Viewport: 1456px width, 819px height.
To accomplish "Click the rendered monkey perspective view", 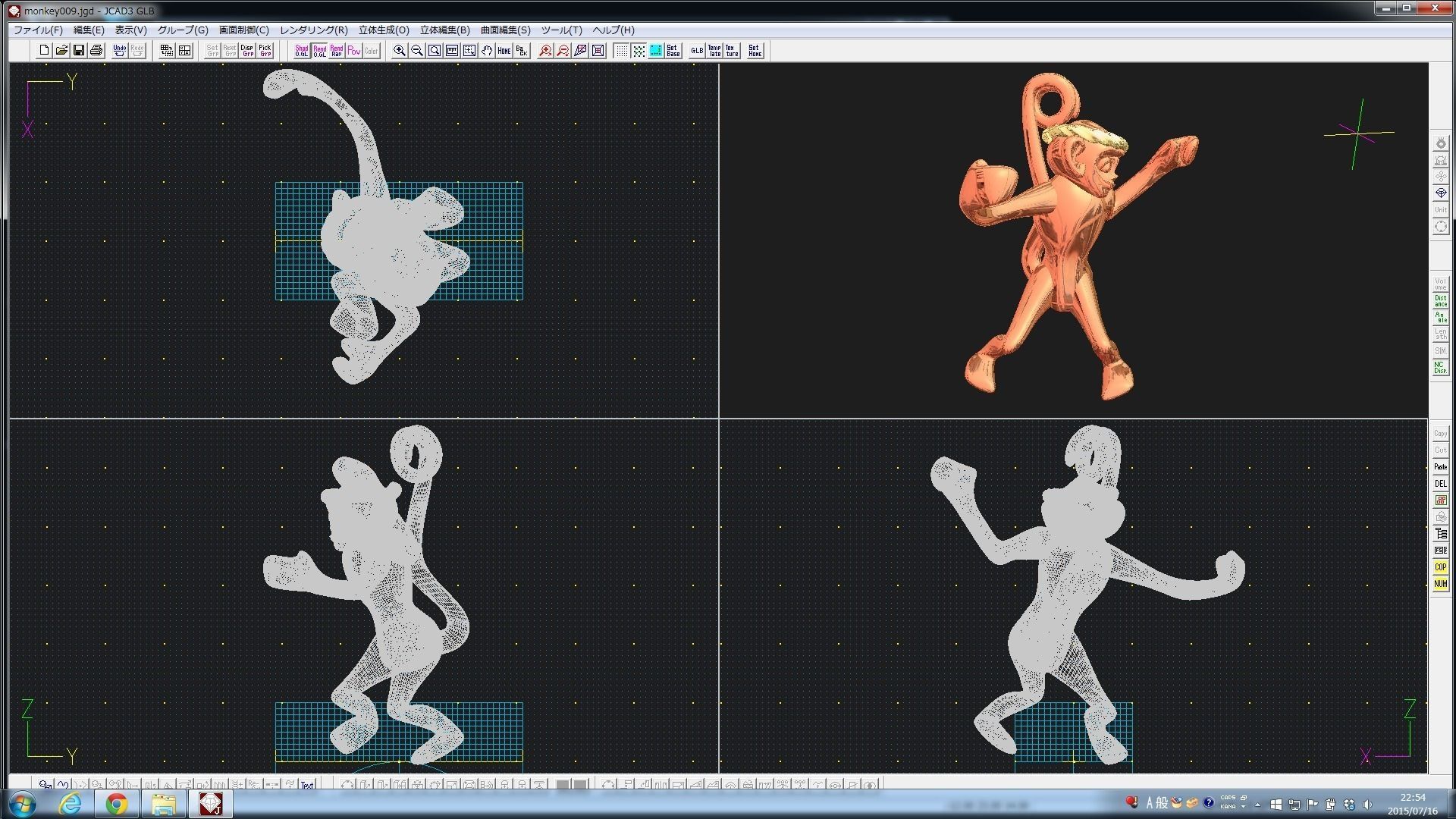I will [x=1073, y=240].
